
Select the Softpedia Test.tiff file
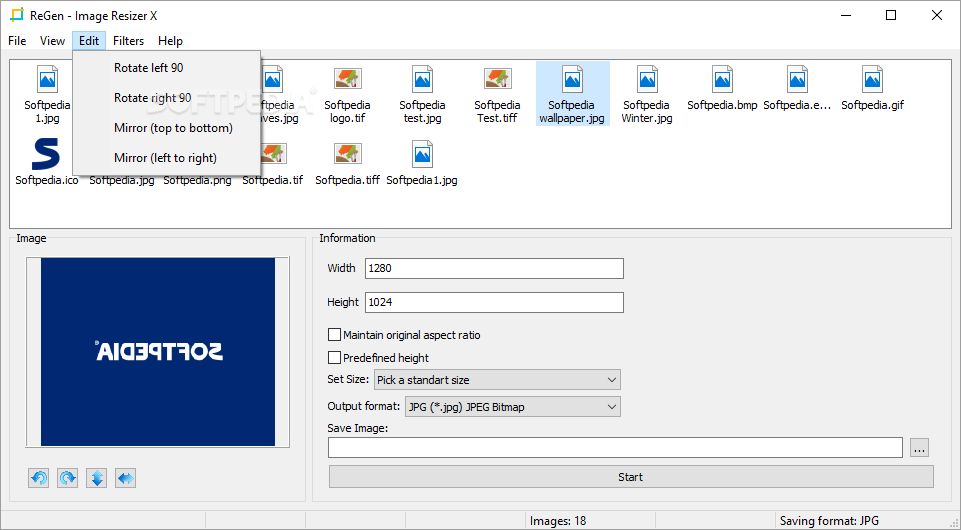[497, 94]
